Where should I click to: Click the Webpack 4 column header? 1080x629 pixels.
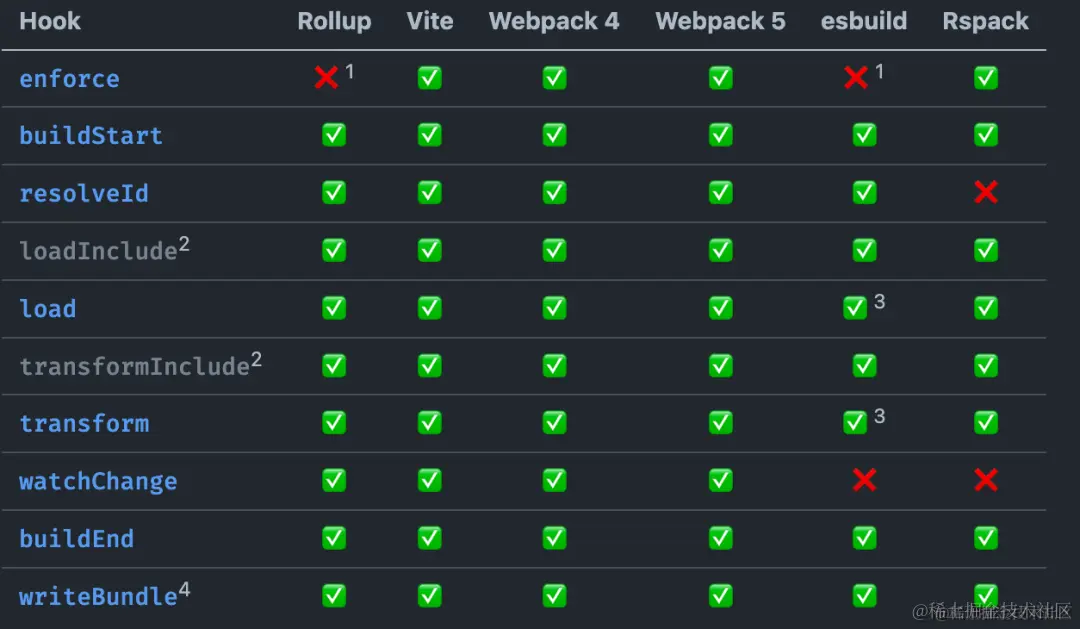pos(554,21)
